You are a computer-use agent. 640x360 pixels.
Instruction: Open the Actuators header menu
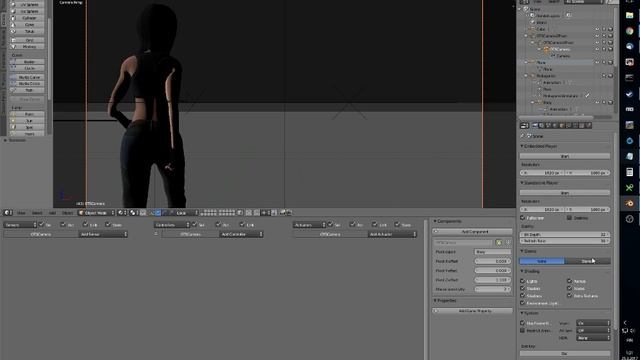(x=309, y=224)
